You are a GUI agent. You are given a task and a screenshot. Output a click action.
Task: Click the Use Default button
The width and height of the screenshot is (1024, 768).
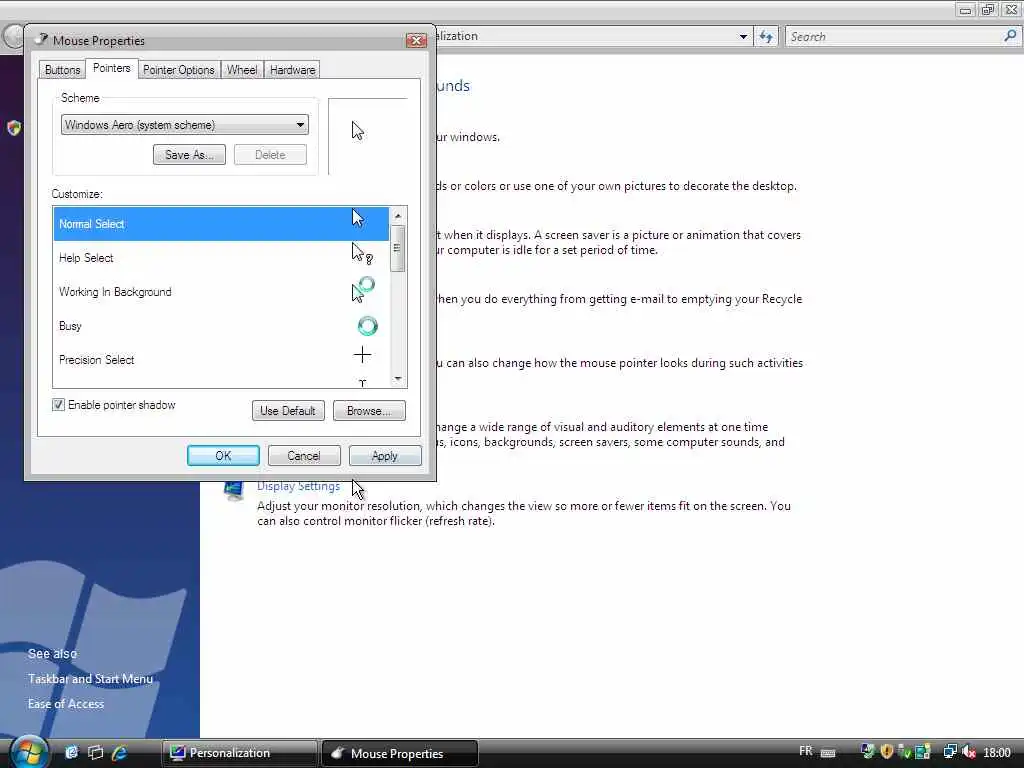coord(288,411)
